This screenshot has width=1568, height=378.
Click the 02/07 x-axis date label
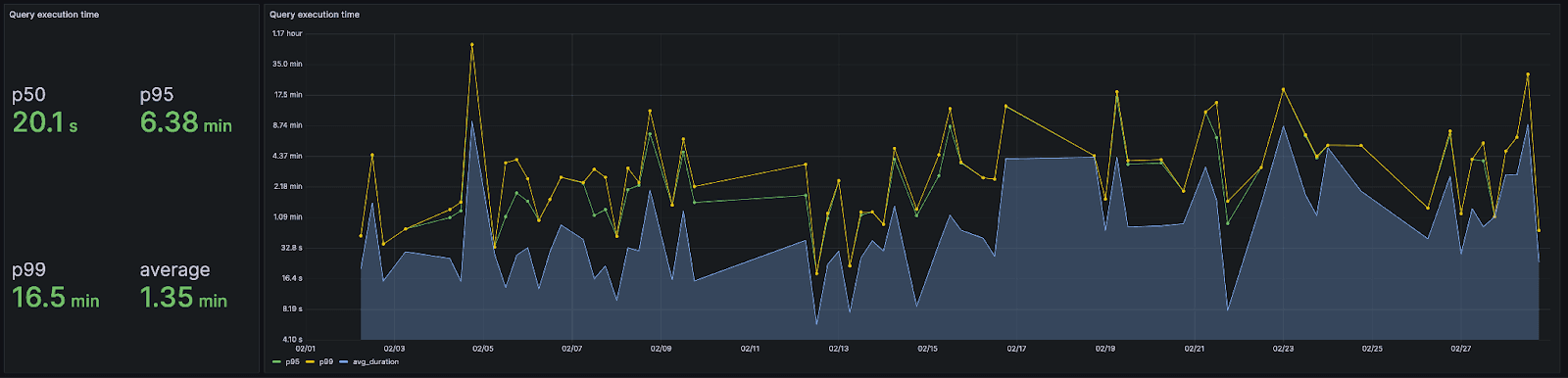[x=572, y=349]
